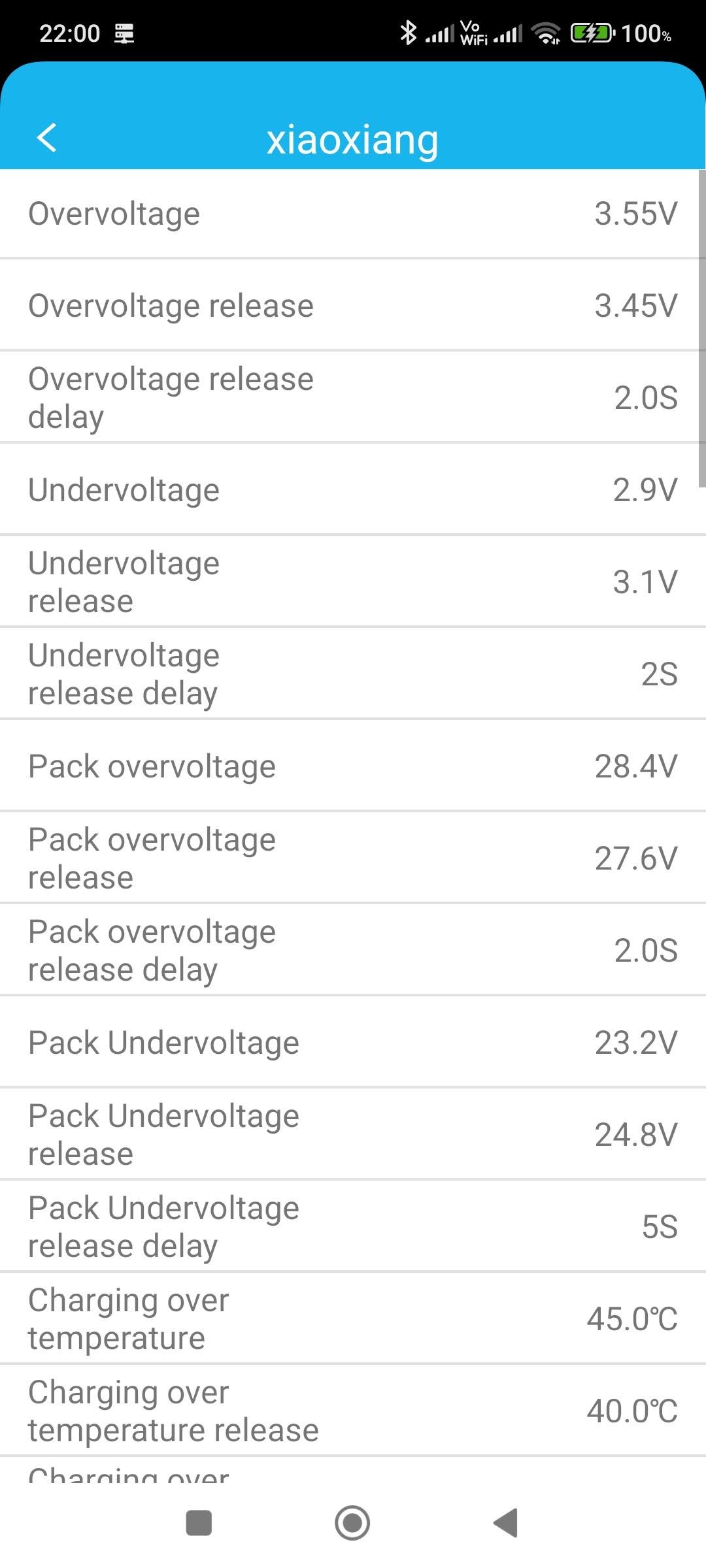Open recent apps with square button
Viewport: 706px width, 1568px height.
coord(199,1523)
